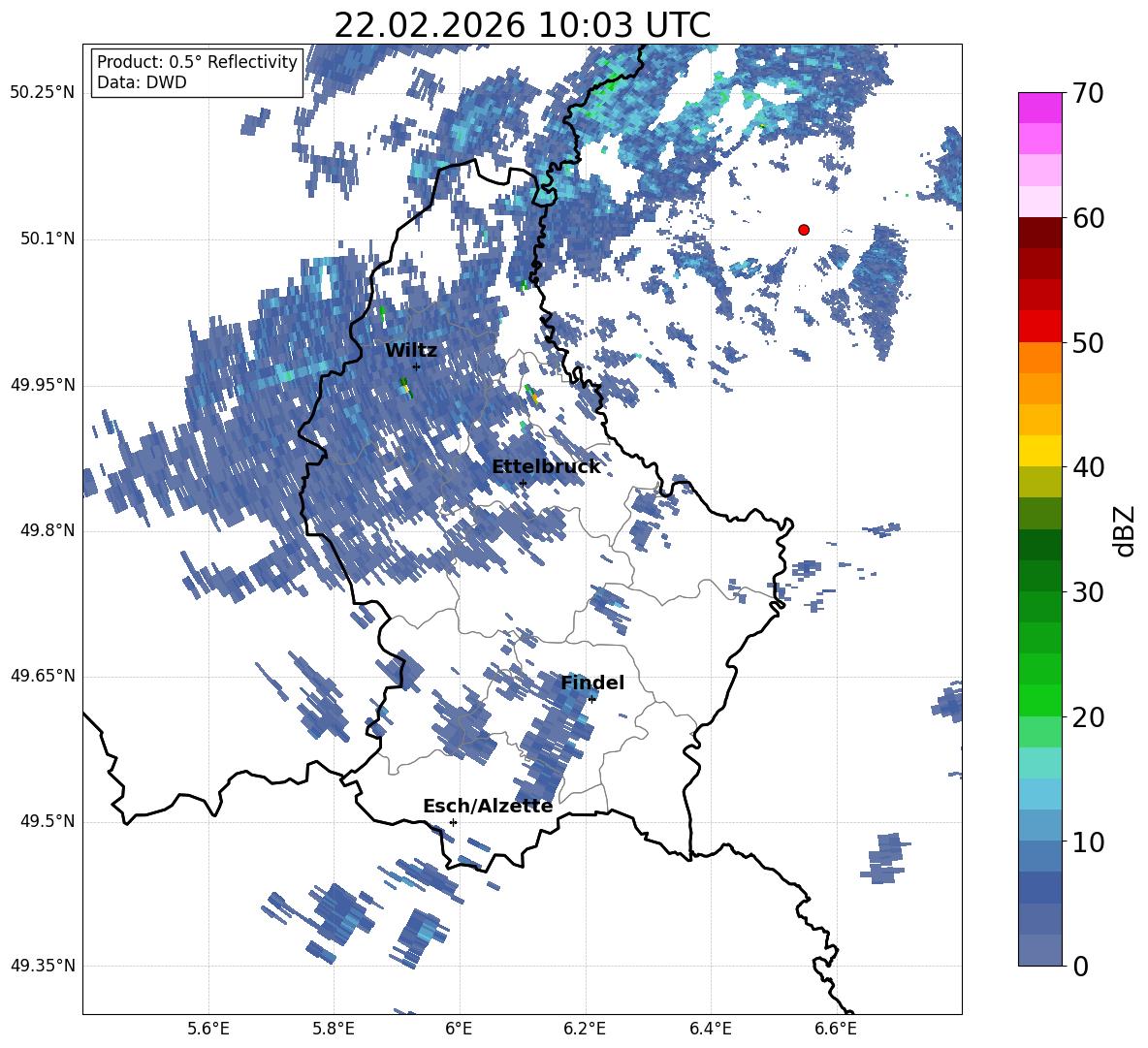Viewport: 1148px width, 1048px height.
Task: Click the 49.65°N latitude label
Action: point(43,677)
